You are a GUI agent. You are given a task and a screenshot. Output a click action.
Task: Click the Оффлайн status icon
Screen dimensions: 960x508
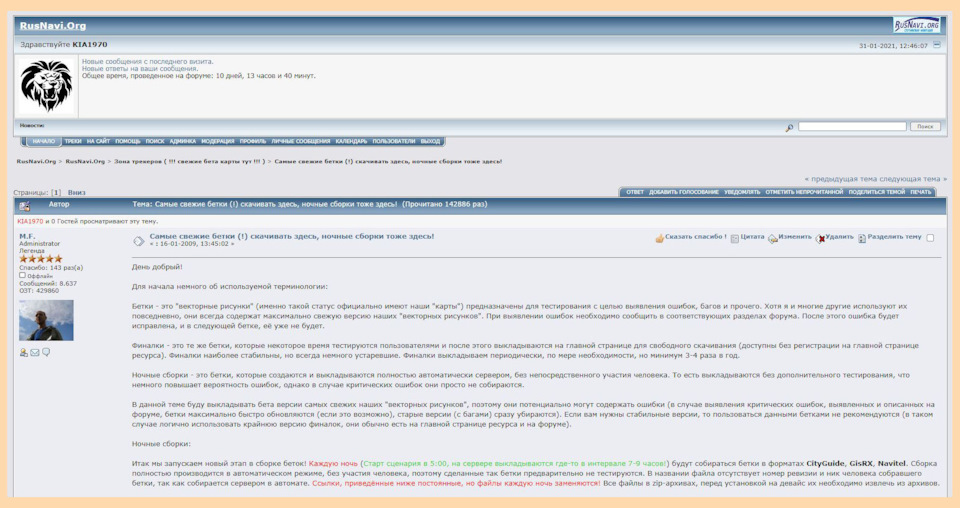(23, 275)
